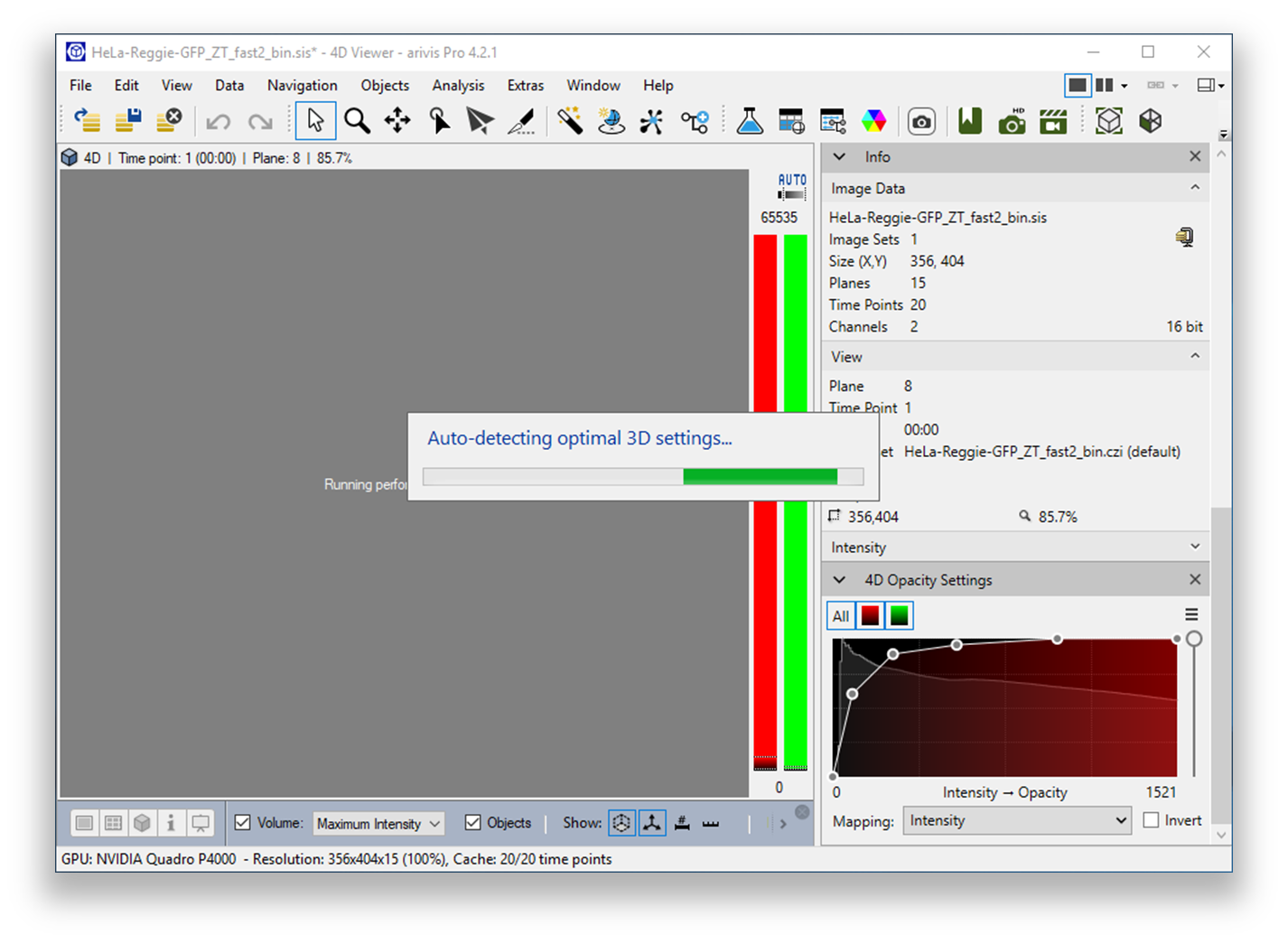Select the Pan navigation tool
This screenshot has width=1288, height=944.
tap(397, 120)
